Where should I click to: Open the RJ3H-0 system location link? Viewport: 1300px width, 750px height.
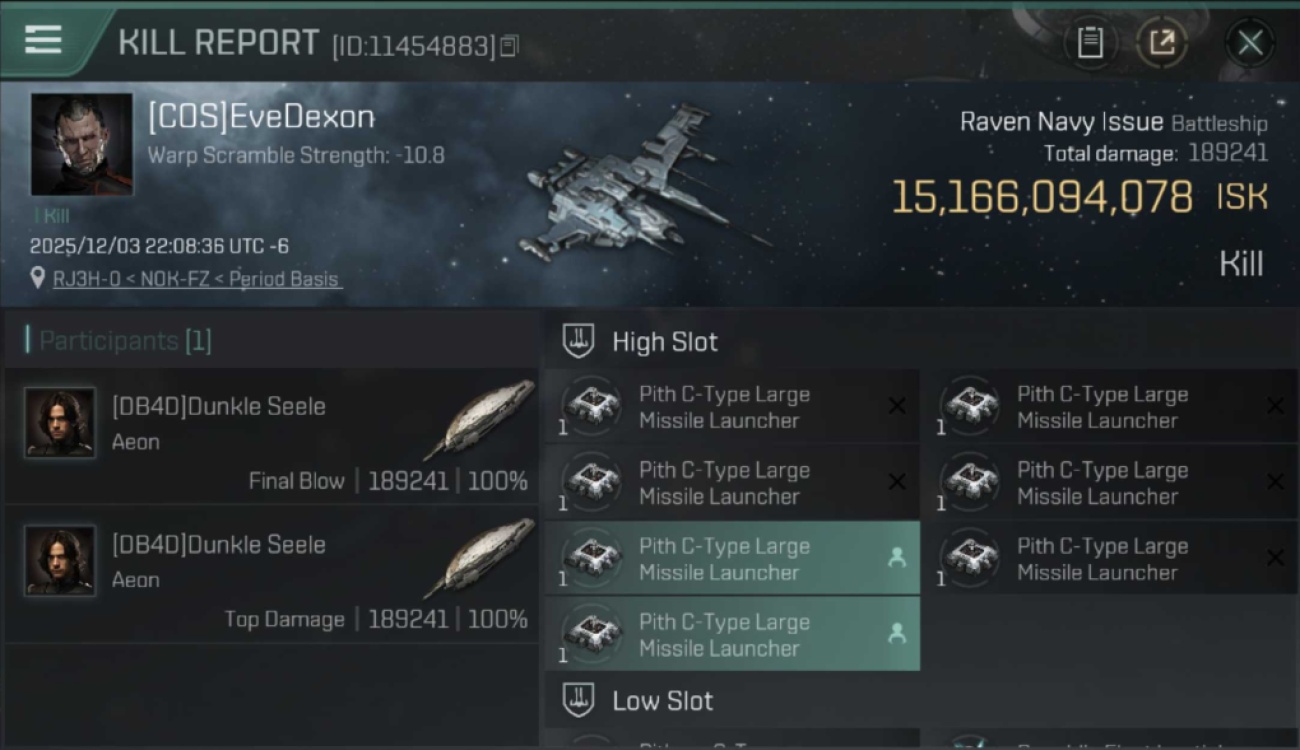coord(86,279)
